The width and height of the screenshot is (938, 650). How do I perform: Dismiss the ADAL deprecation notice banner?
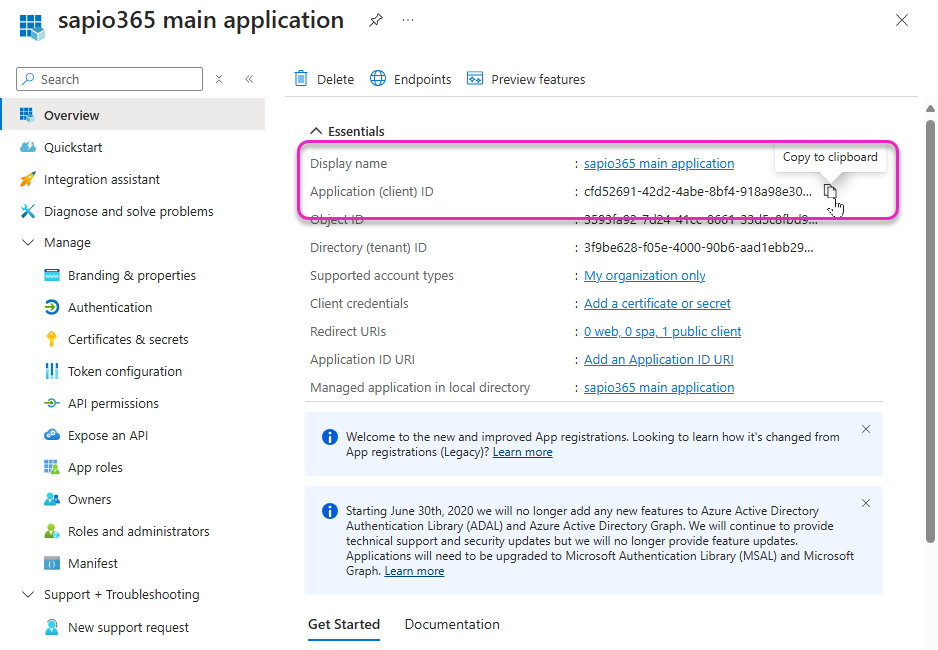click(866, 503)
